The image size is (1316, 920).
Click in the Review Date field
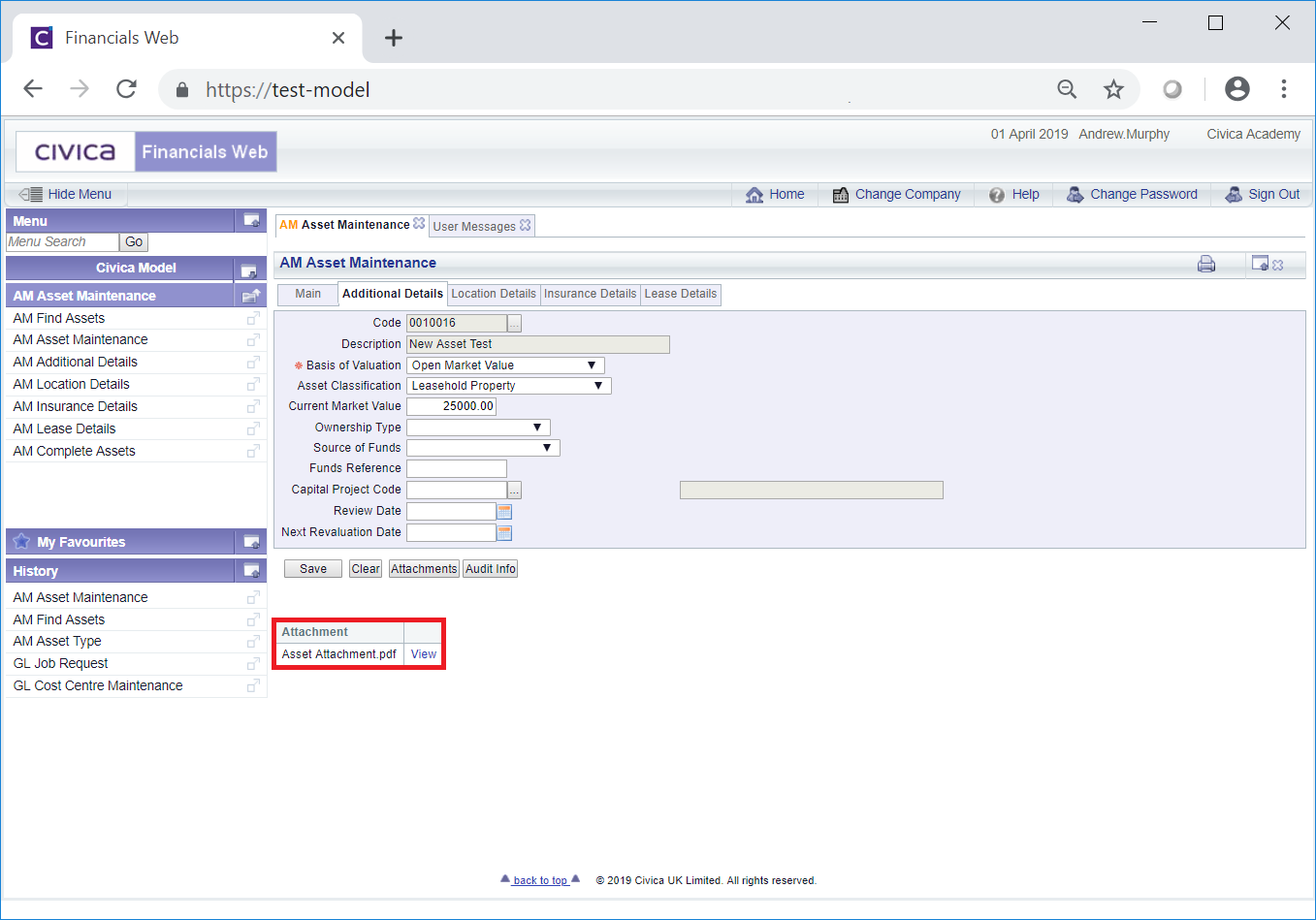pos(451,511)
